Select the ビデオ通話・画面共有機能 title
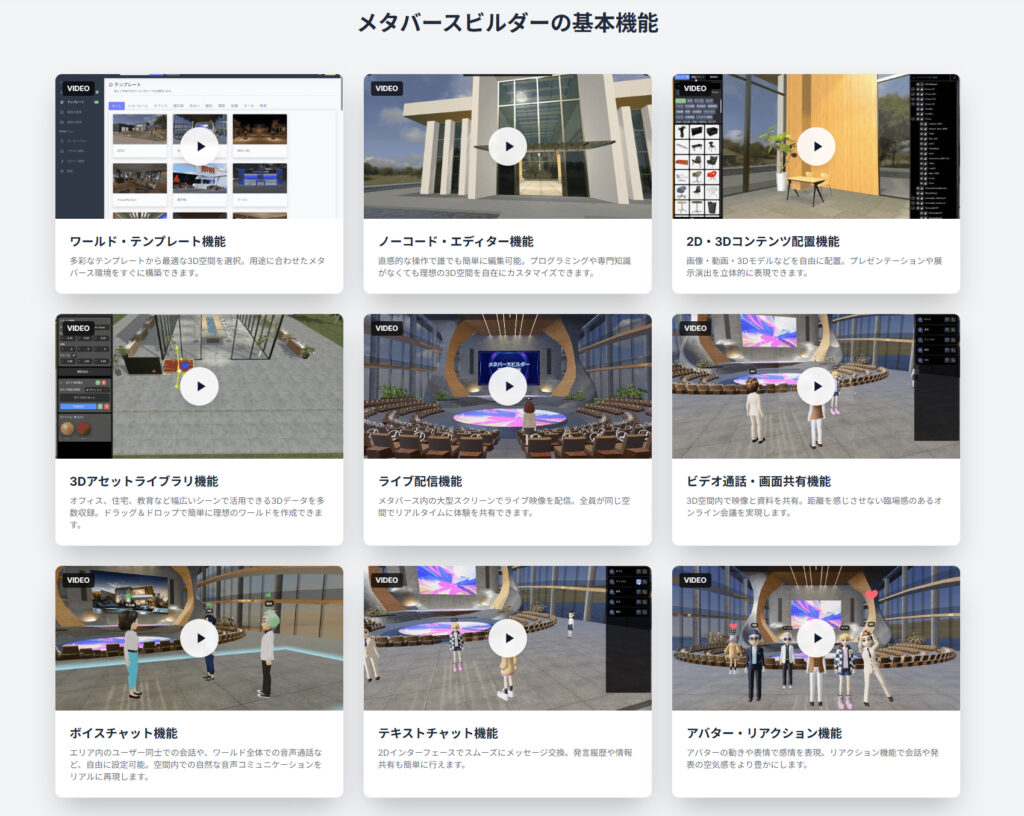The image size is (1024, 816). point(758,481)
